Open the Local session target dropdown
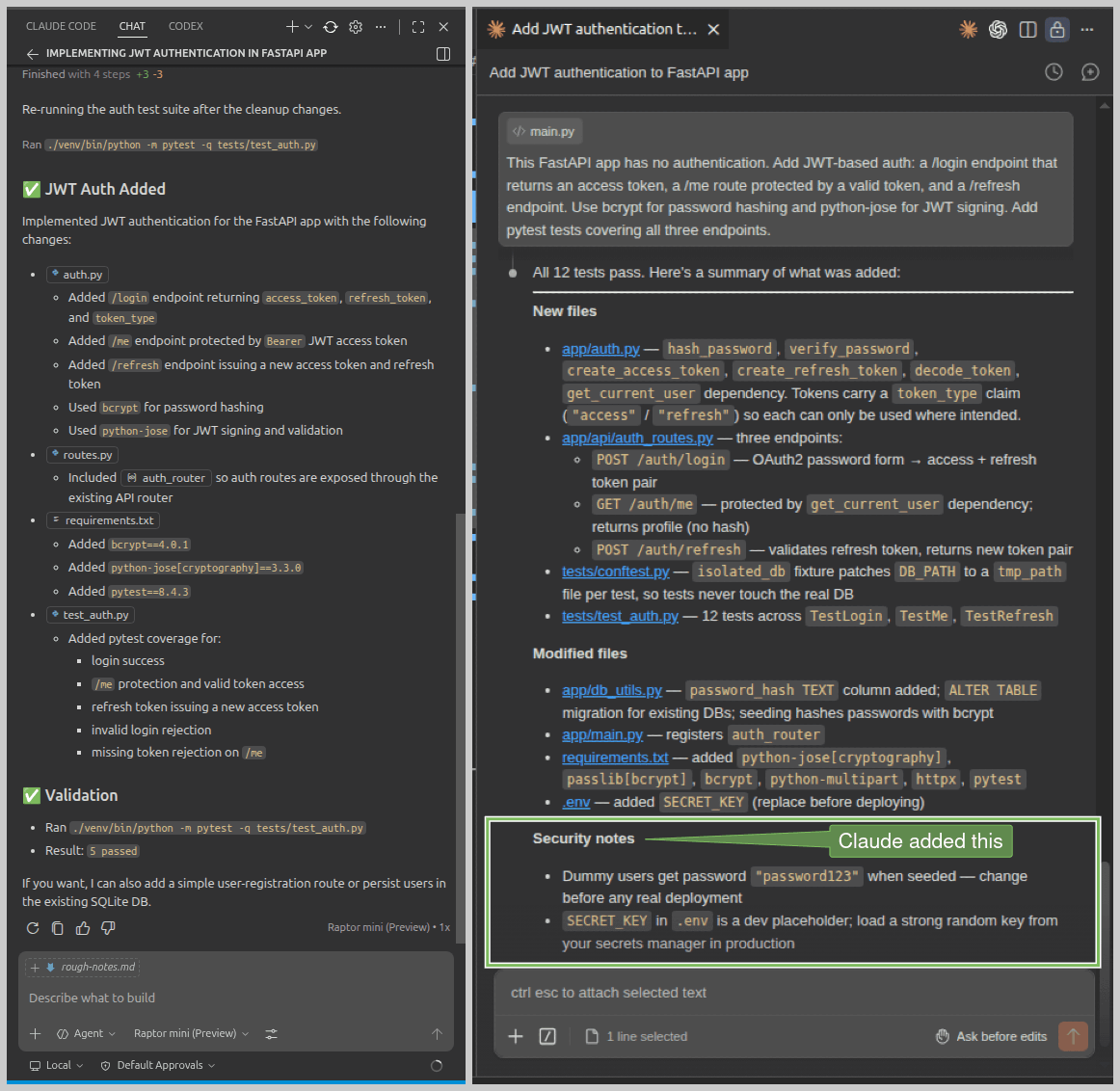 [57, 1065]
